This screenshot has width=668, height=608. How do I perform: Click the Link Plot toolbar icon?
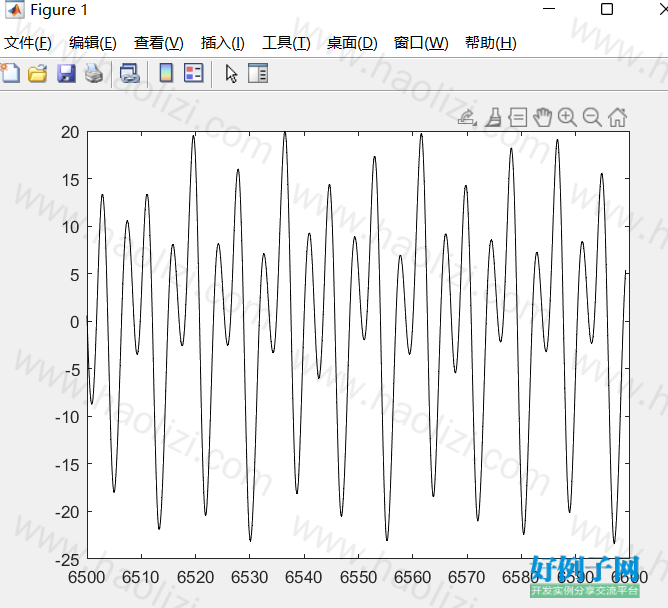pyautogui.click(x=130, y=73)
